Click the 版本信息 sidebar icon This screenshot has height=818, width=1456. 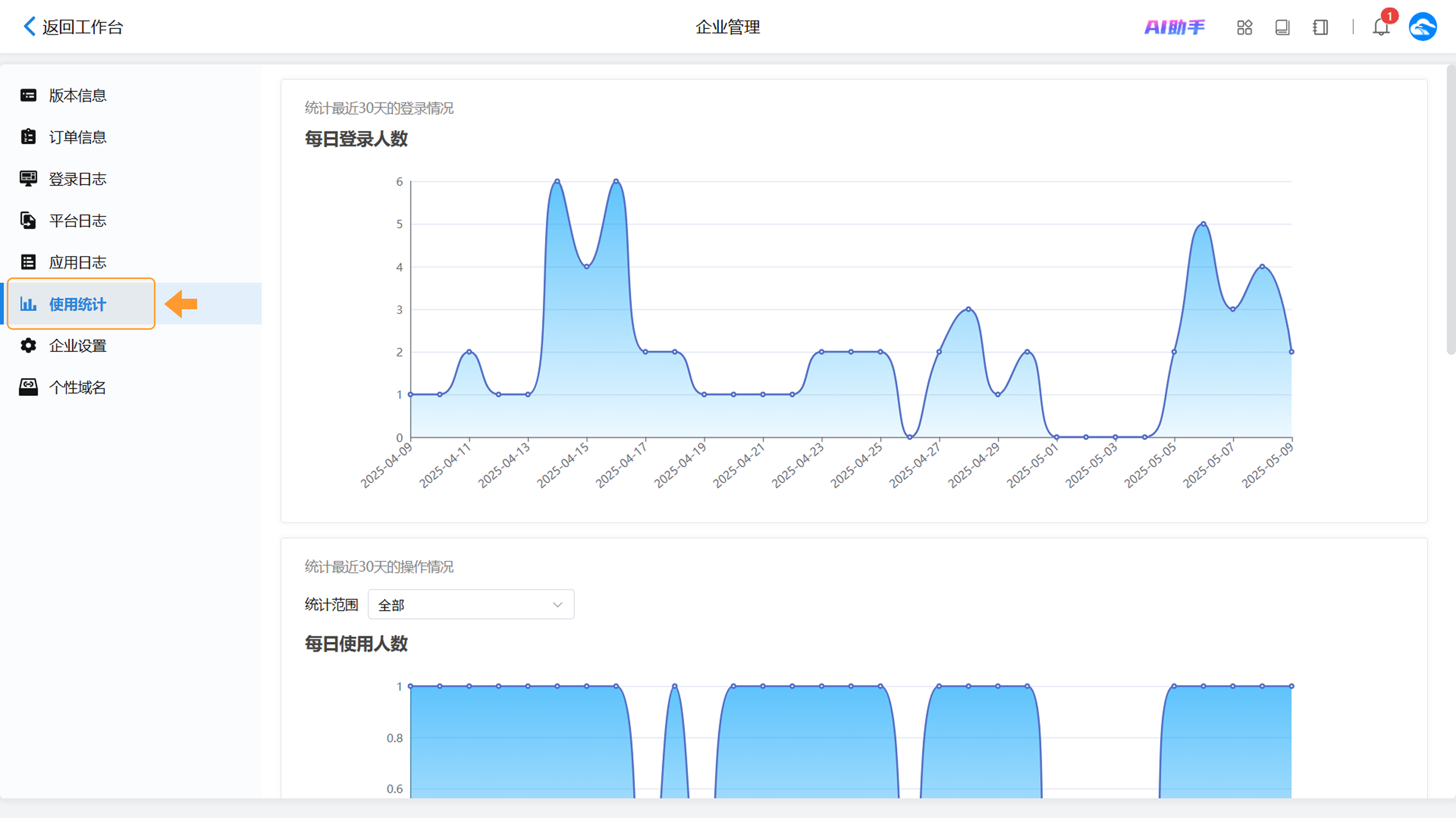tap(28, 95)
